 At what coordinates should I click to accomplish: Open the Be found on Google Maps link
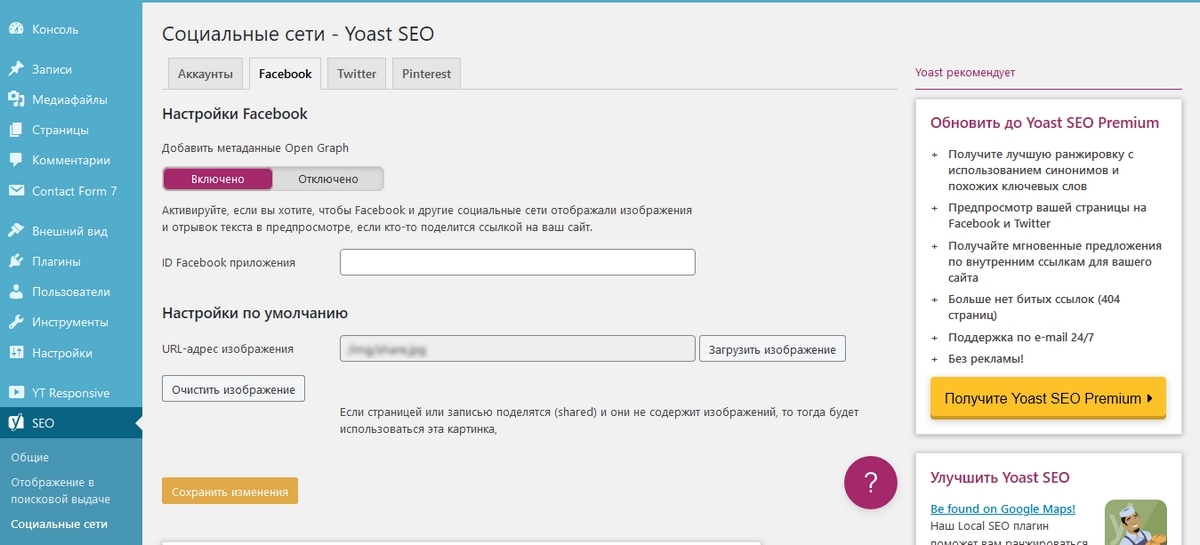1003,509
